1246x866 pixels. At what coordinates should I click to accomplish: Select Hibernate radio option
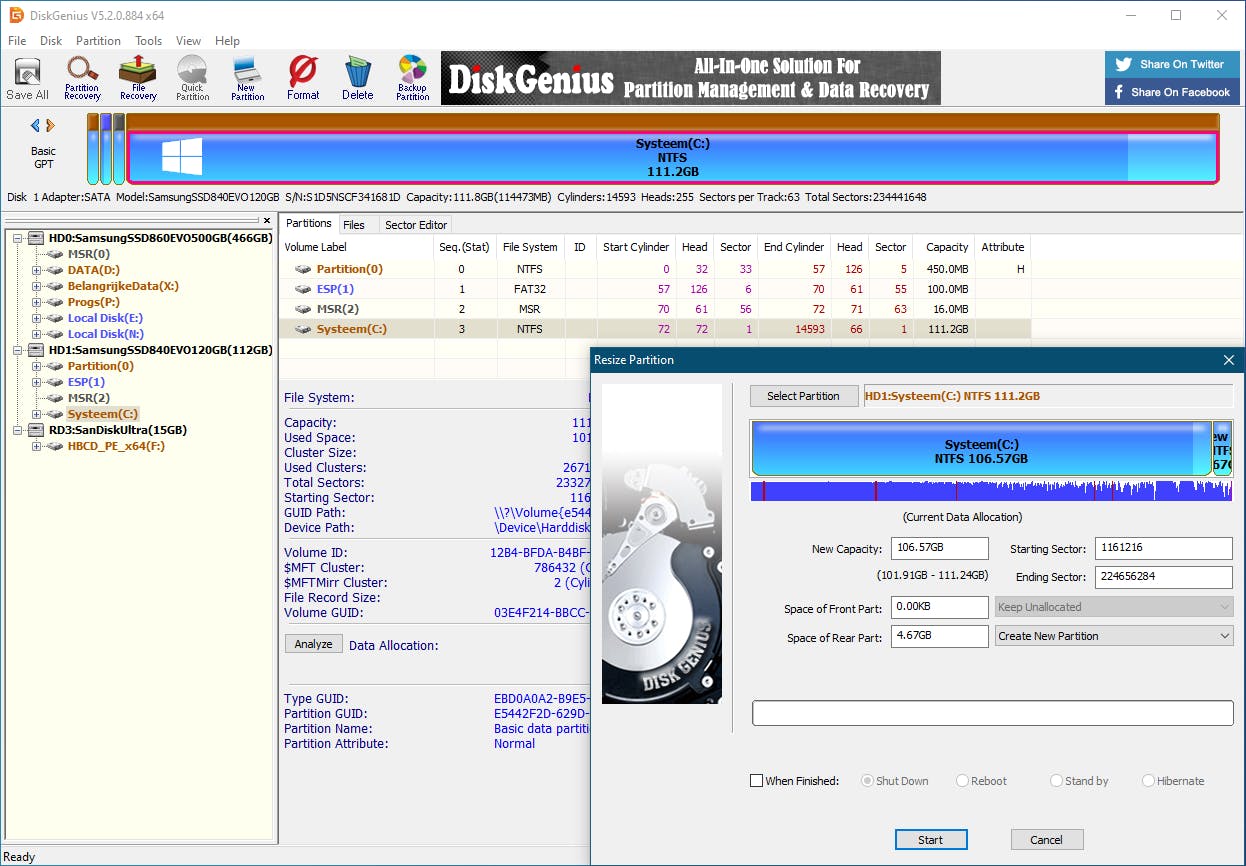(x=1148, y=781)
